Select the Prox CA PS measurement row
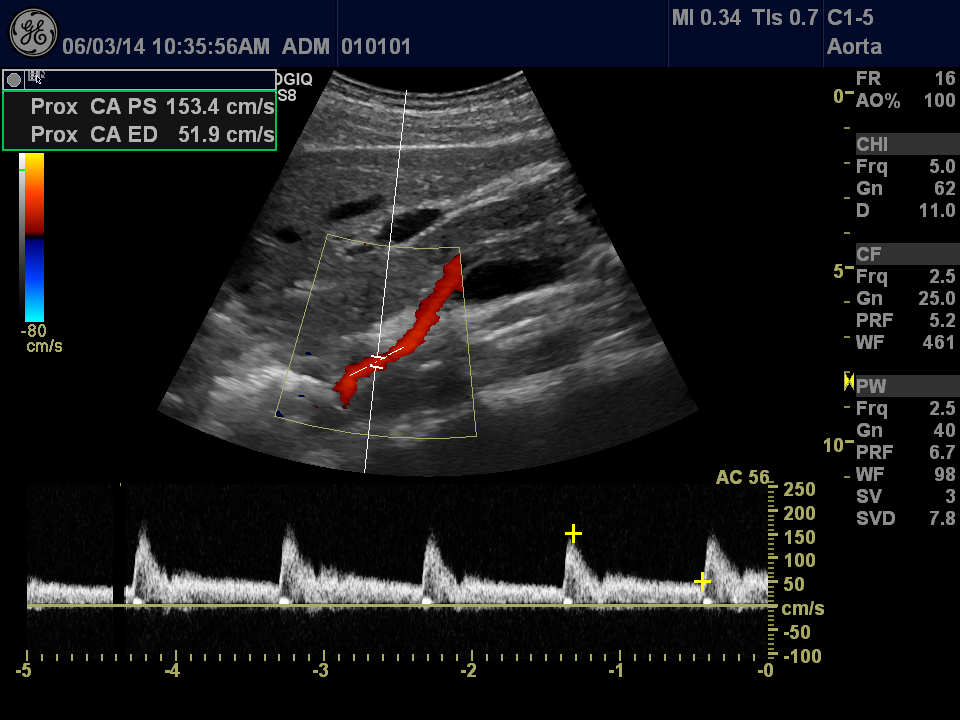 click(x=152, y=107)
